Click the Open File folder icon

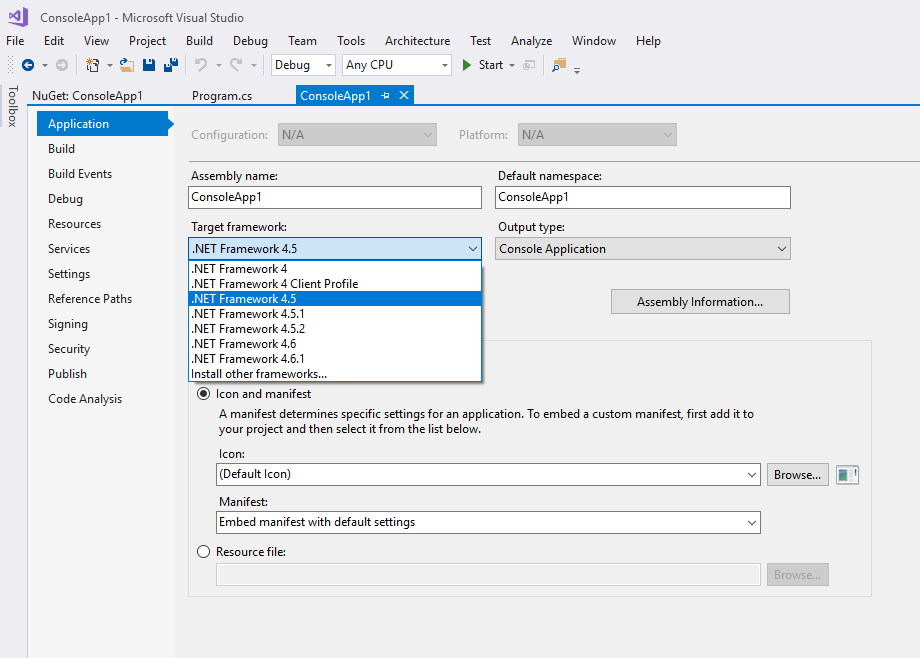click(x=127, y=65)
